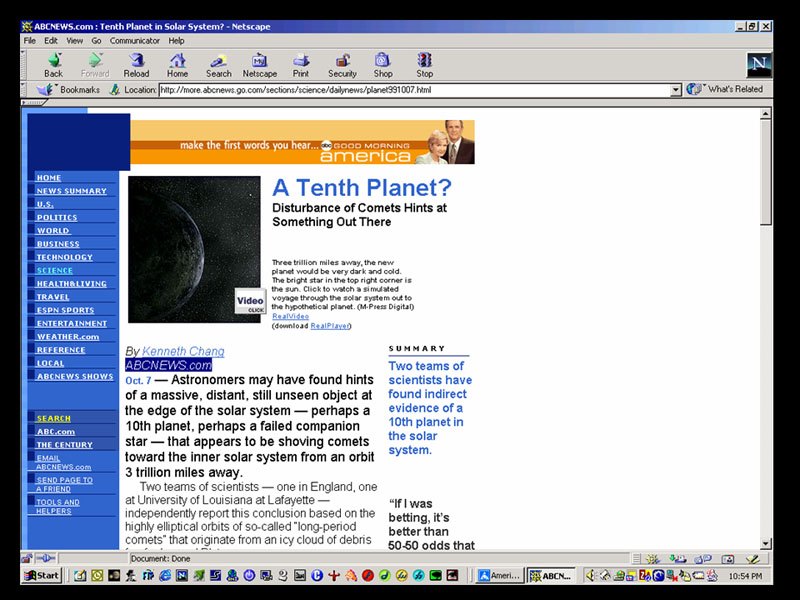Screen dimensions: 800x600
Task: Click the My Netscape toolbar button
Action: (260, 65)
